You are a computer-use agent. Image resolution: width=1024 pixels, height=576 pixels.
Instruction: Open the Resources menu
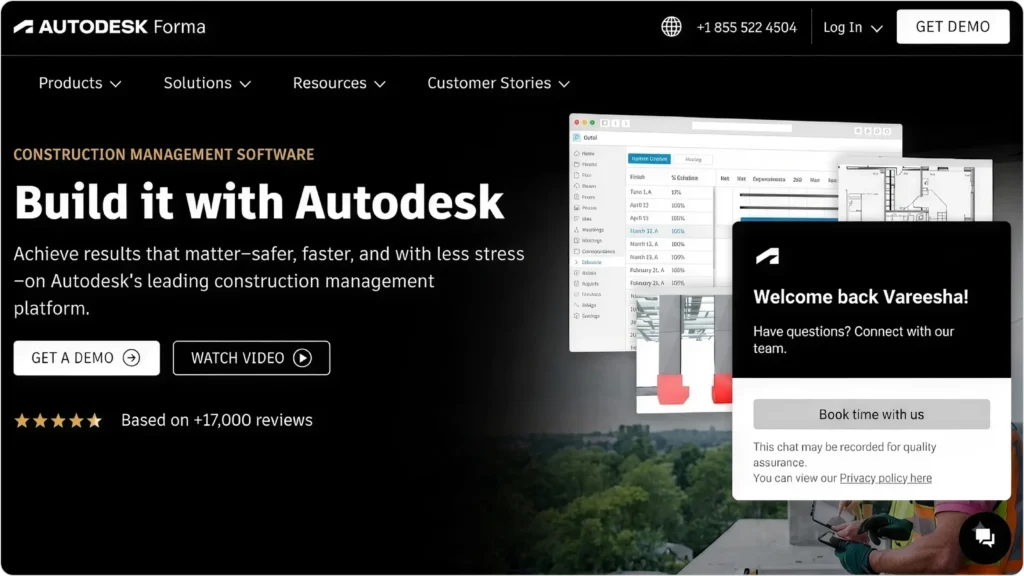pos(339,83)
